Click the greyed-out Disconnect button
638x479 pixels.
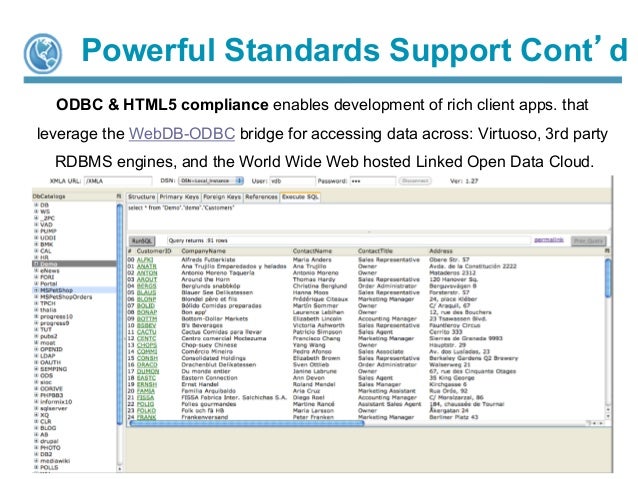[x=415, y=181]
